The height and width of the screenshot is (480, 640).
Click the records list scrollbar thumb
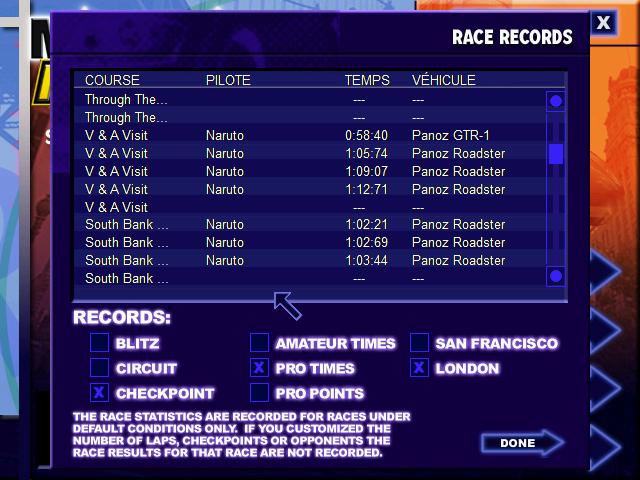[x=556, y=154]
